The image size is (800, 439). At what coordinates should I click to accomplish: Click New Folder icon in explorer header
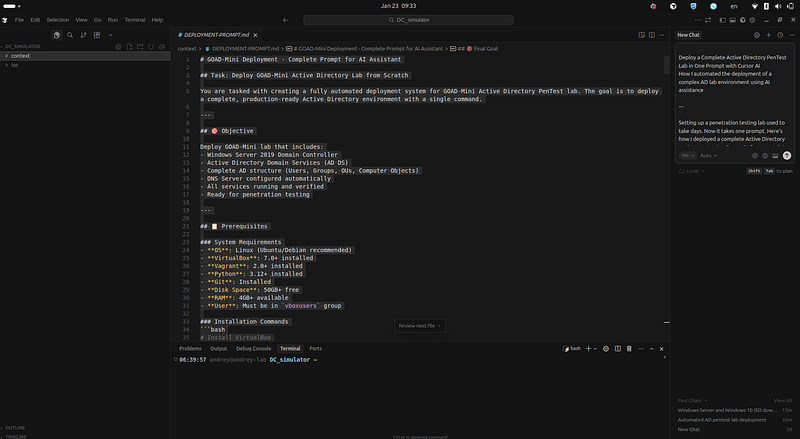point(140,46)
